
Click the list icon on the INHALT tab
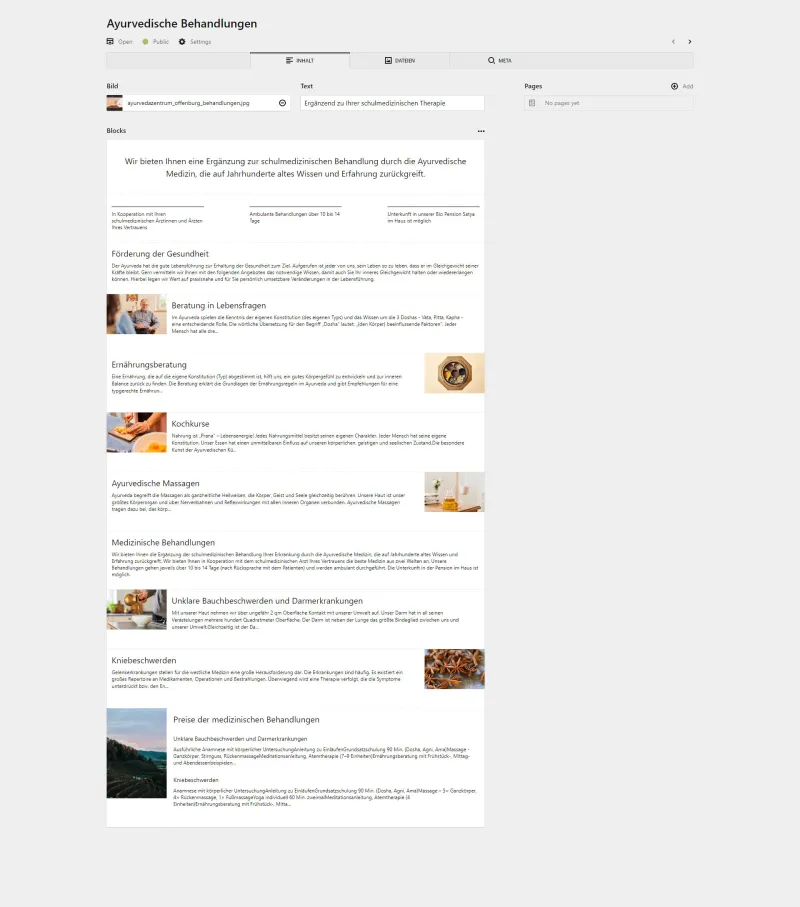point(288,59)
